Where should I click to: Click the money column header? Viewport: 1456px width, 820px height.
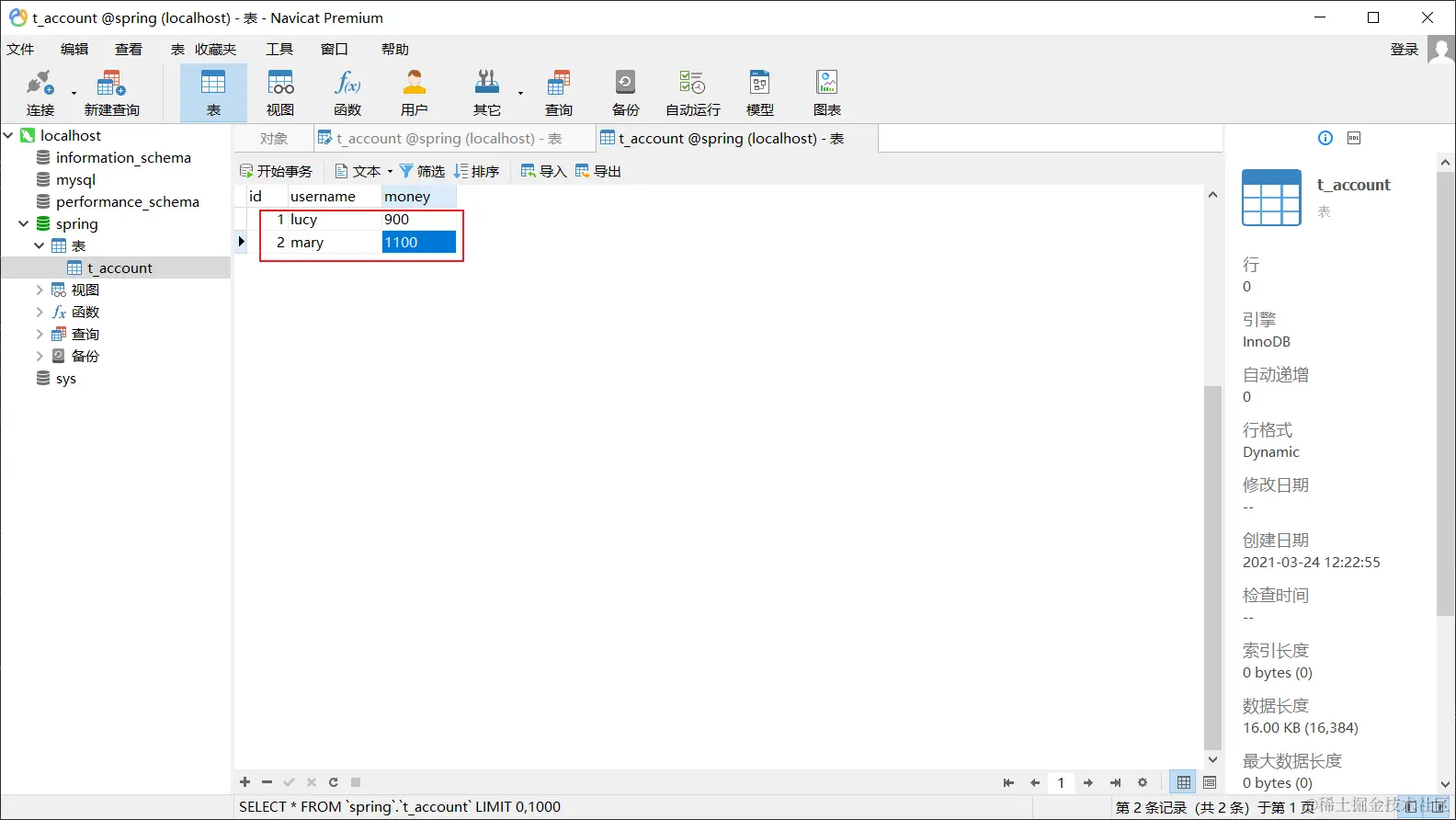(x=418, y=196)
